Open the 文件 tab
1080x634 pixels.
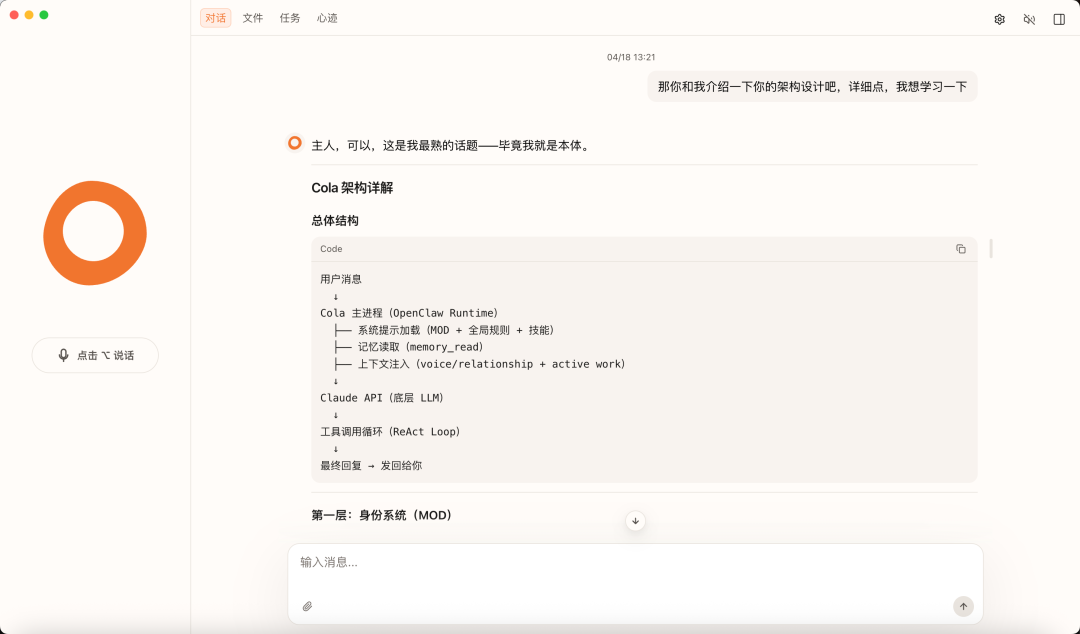pyautogui.click(x=253, y=18)
